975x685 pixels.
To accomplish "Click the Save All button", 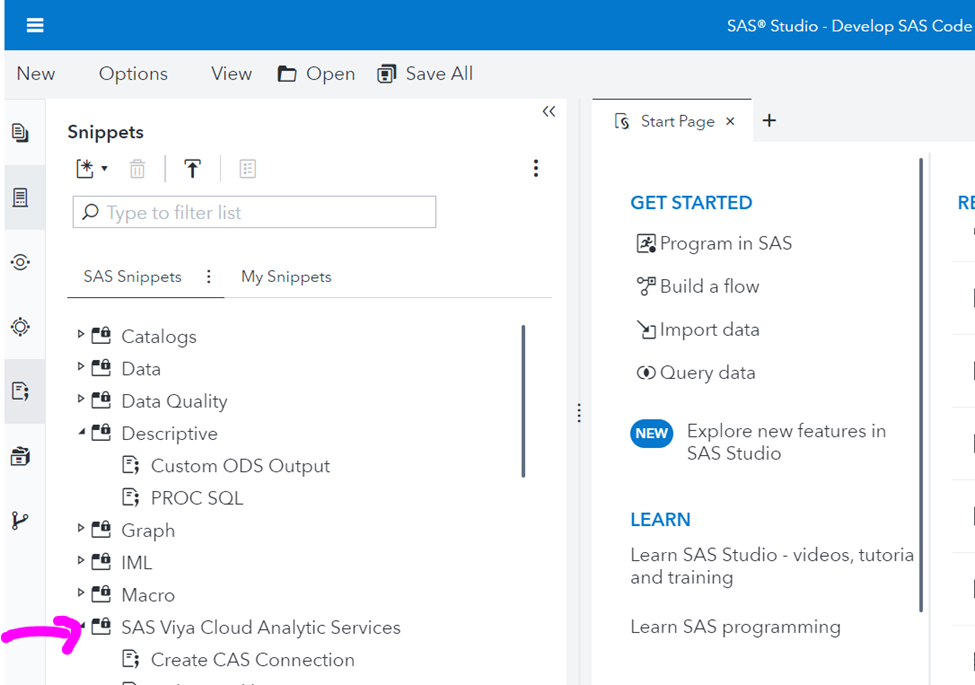I will (x=425, y=74).
